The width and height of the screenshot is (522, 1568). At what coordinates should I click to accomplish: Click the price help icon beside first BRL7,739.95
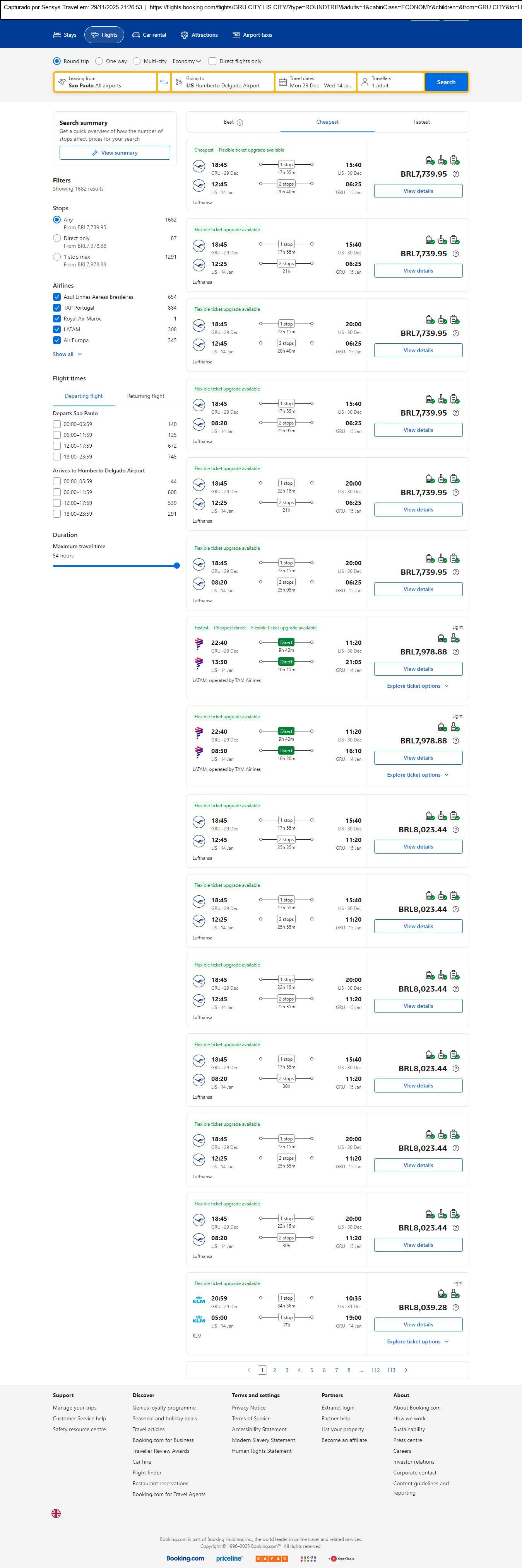(455, 174)
